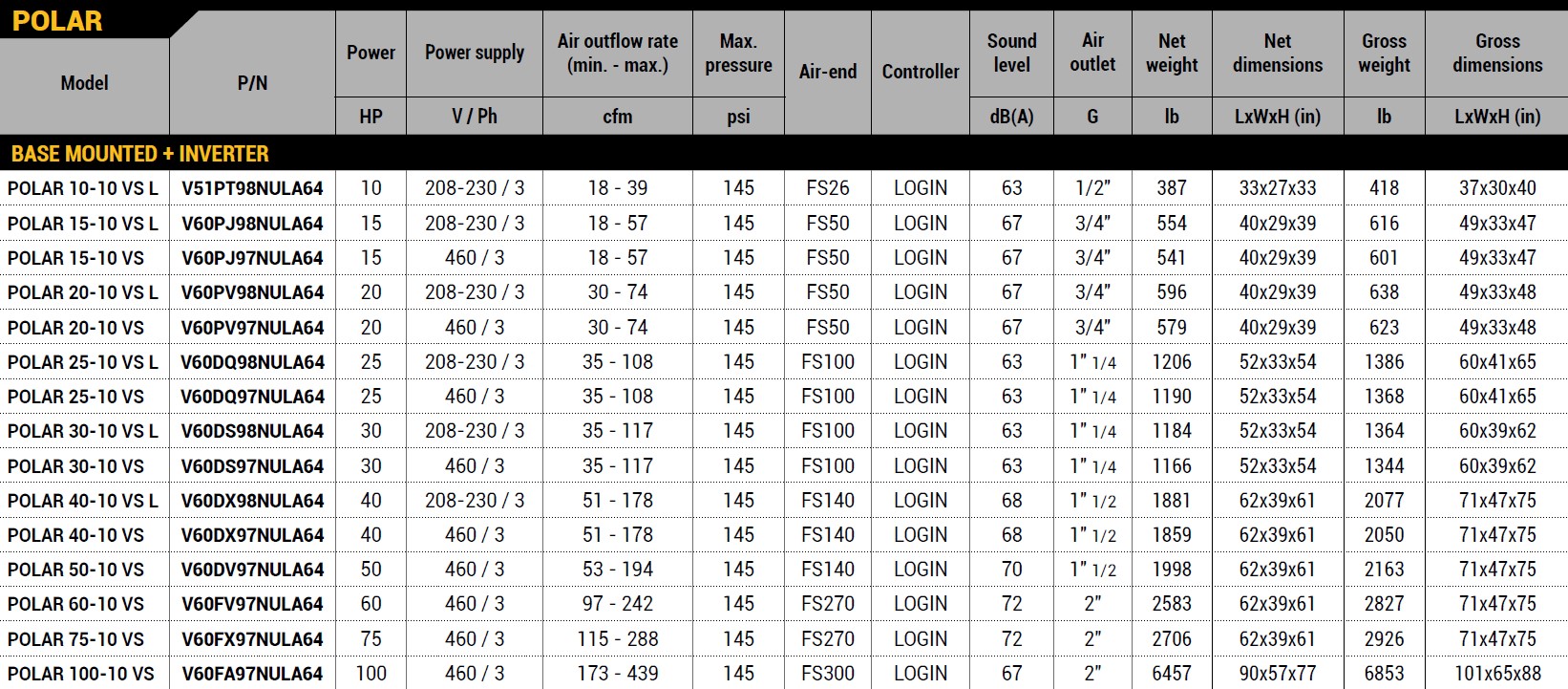Click the Model column header

tap(84, 83)
